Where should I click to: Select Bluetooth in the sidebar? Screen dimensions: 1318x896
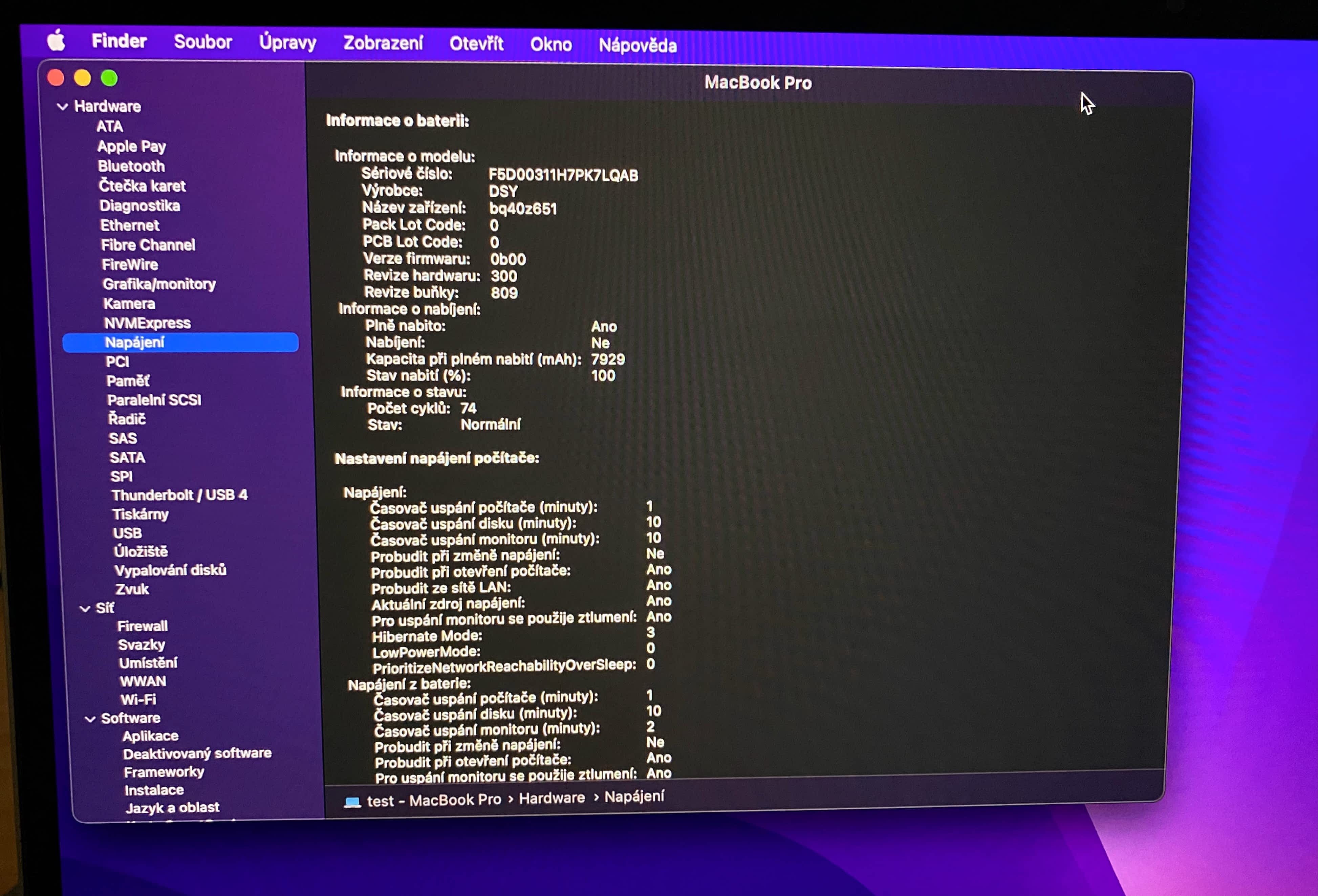(x=131, y=166)
